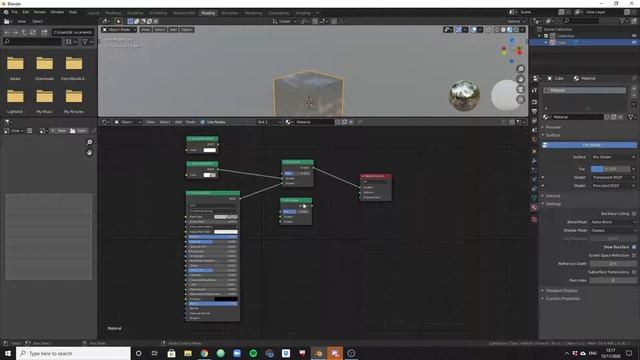Switch to Shading workspace tab

(x=208, y=13)
